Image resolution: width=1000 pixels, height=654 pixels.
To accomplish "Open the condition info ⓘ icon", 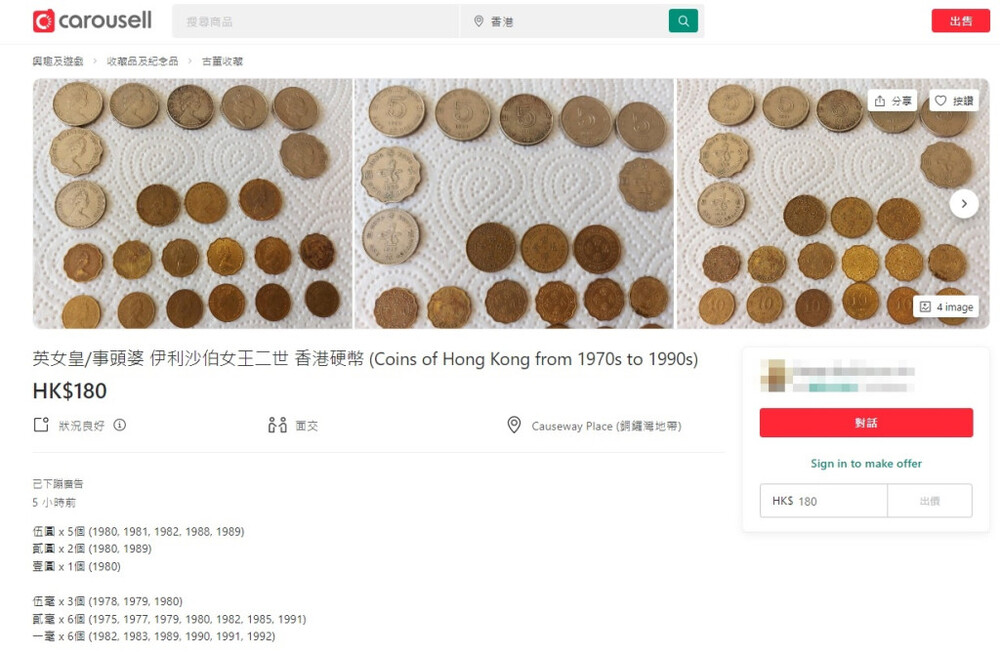I will (119, 425).
